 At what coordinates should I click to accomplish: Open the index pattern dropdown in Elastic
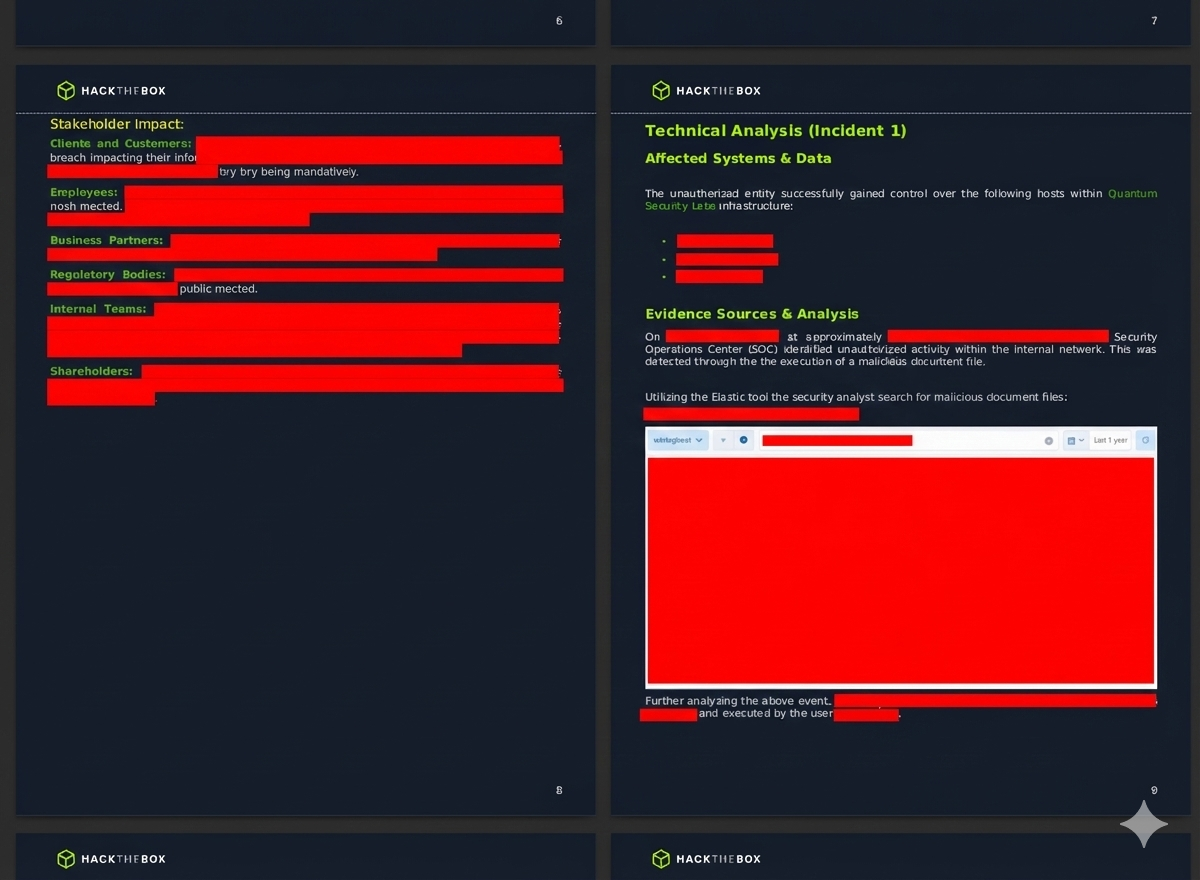(679, 440)
